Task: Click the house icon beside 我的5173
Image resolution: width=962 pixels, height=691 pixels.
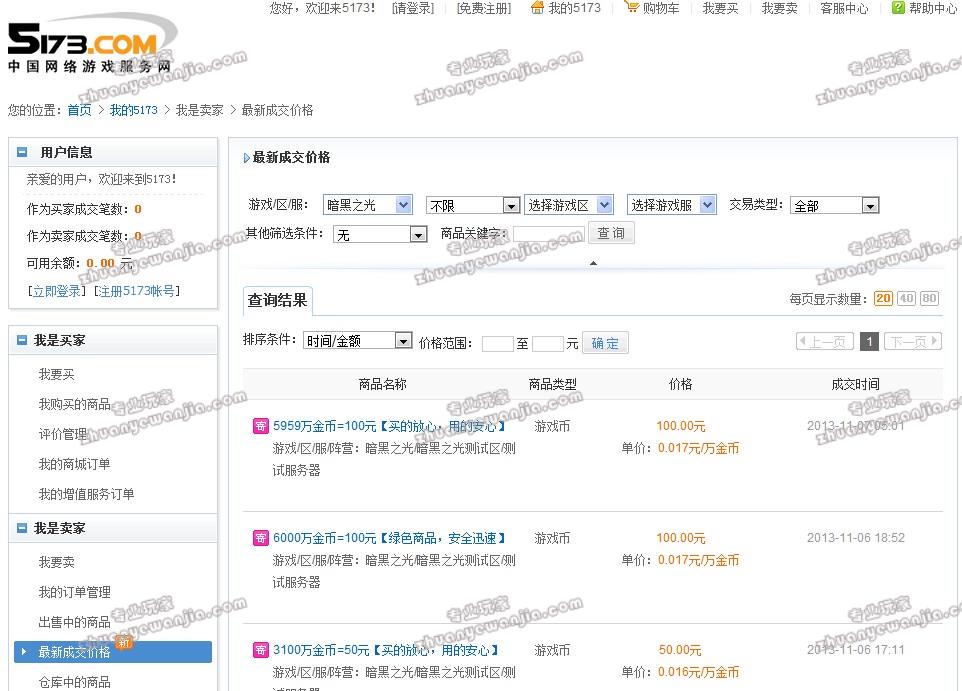Action: pos(537,8)
